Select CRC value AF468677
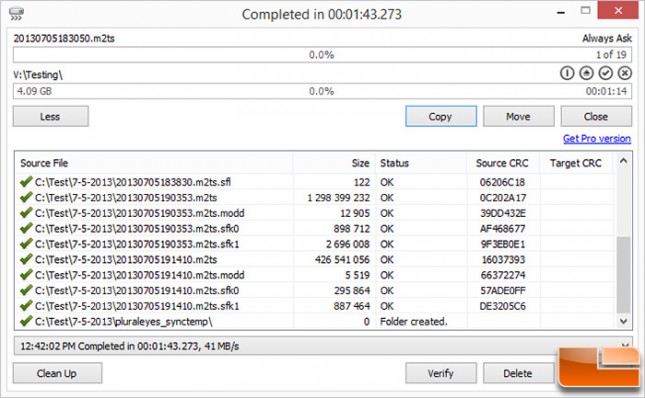The height and width of the screenshot is (398, 645). [x=503, y=229]
